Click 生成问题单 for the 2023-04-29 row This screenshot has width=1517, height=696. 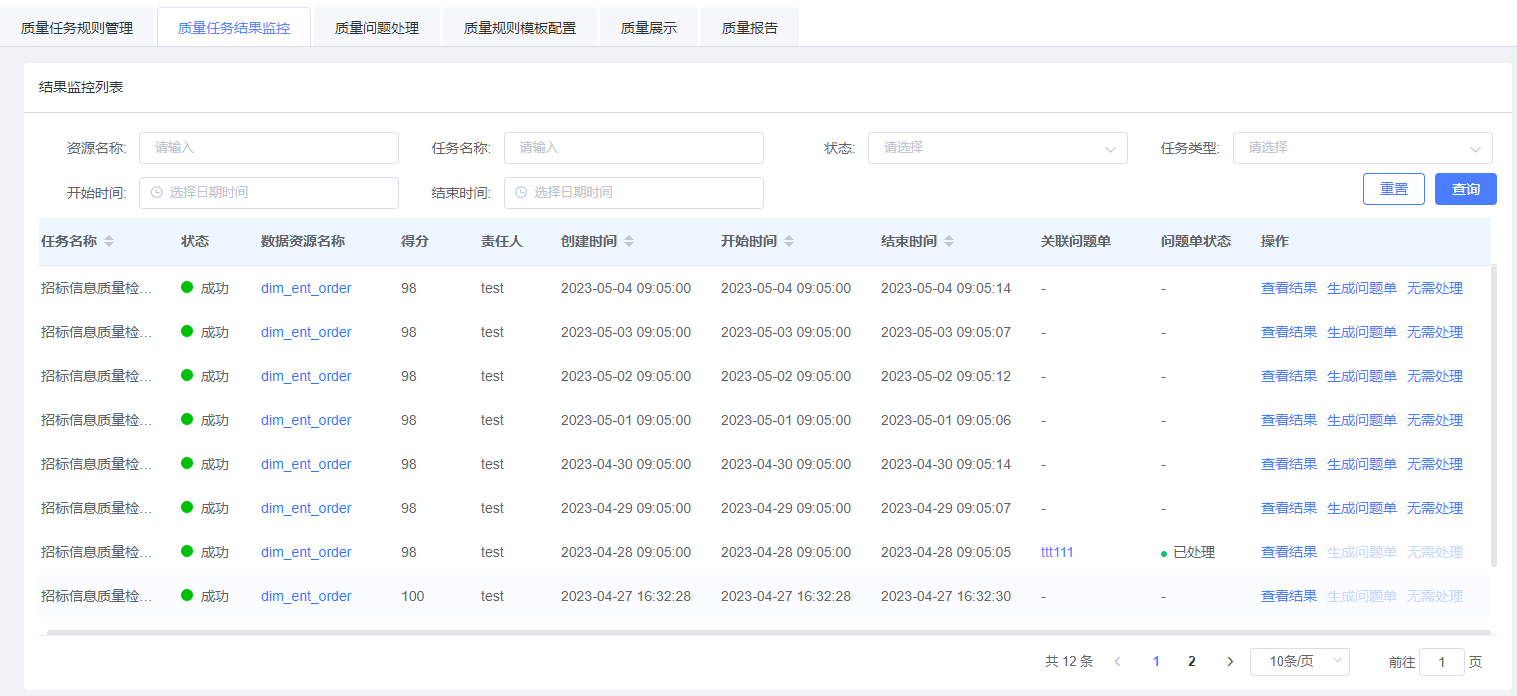(1362, 508)
